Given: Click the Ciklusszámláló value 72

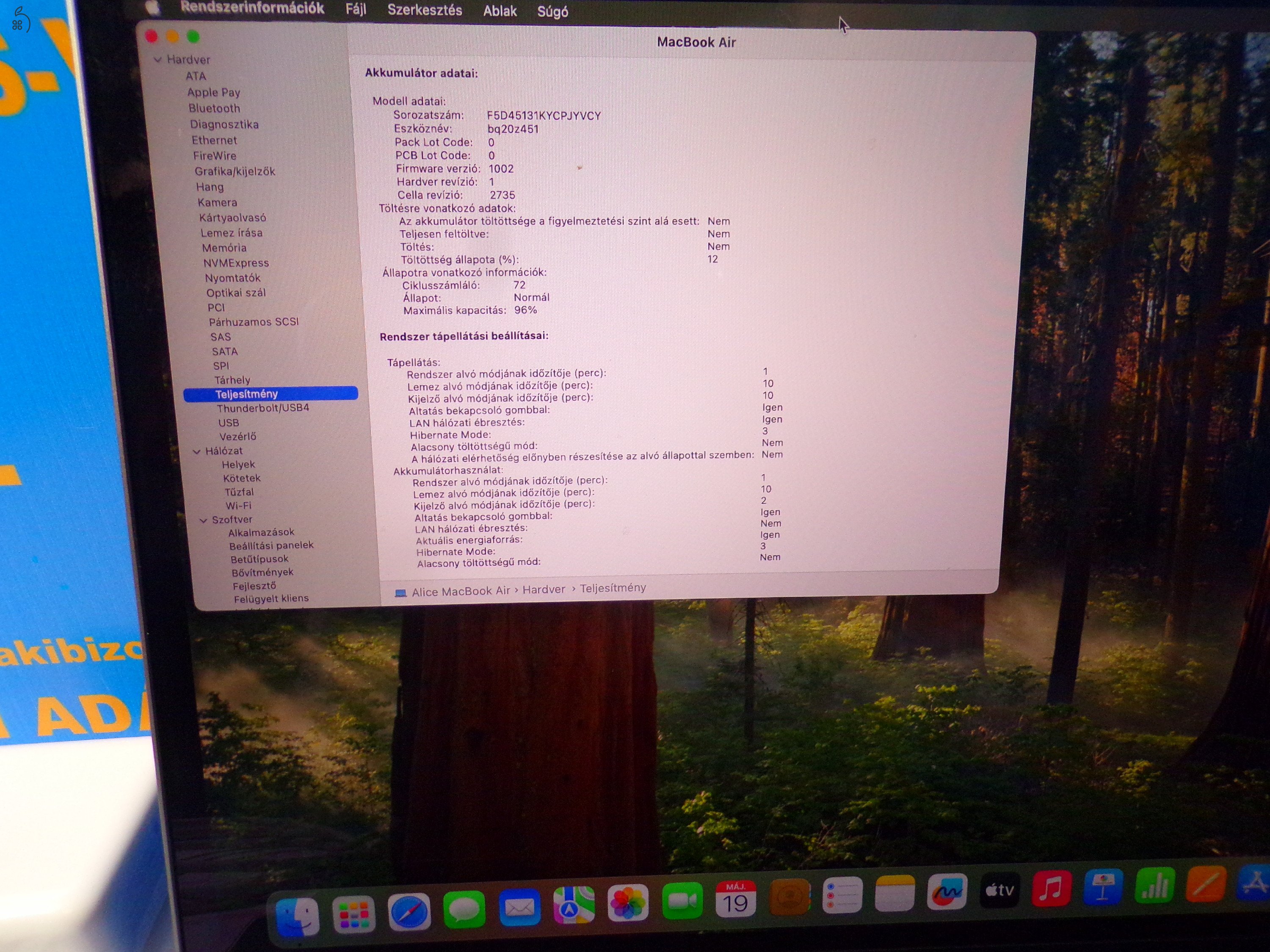Looking at the screenshot, I should 519,285.
